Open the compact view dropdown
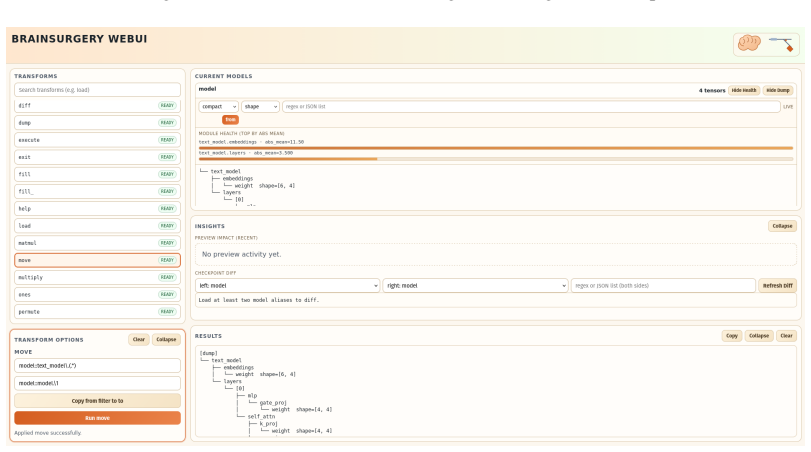The image size is (811, 452). tap(218, 107)
